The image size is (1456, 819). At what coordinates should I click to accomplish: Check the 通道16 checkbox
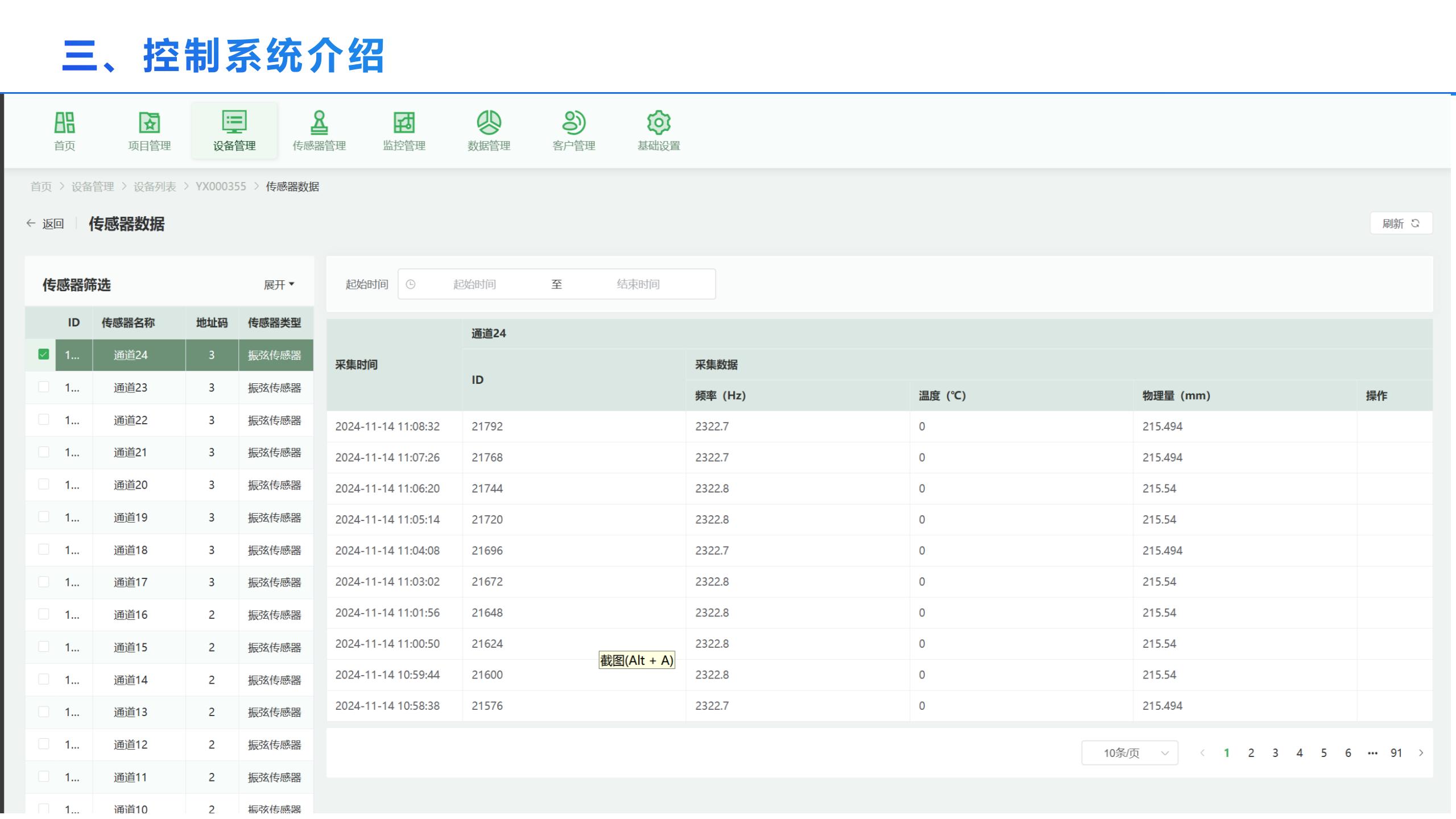(x=43, y=614)
